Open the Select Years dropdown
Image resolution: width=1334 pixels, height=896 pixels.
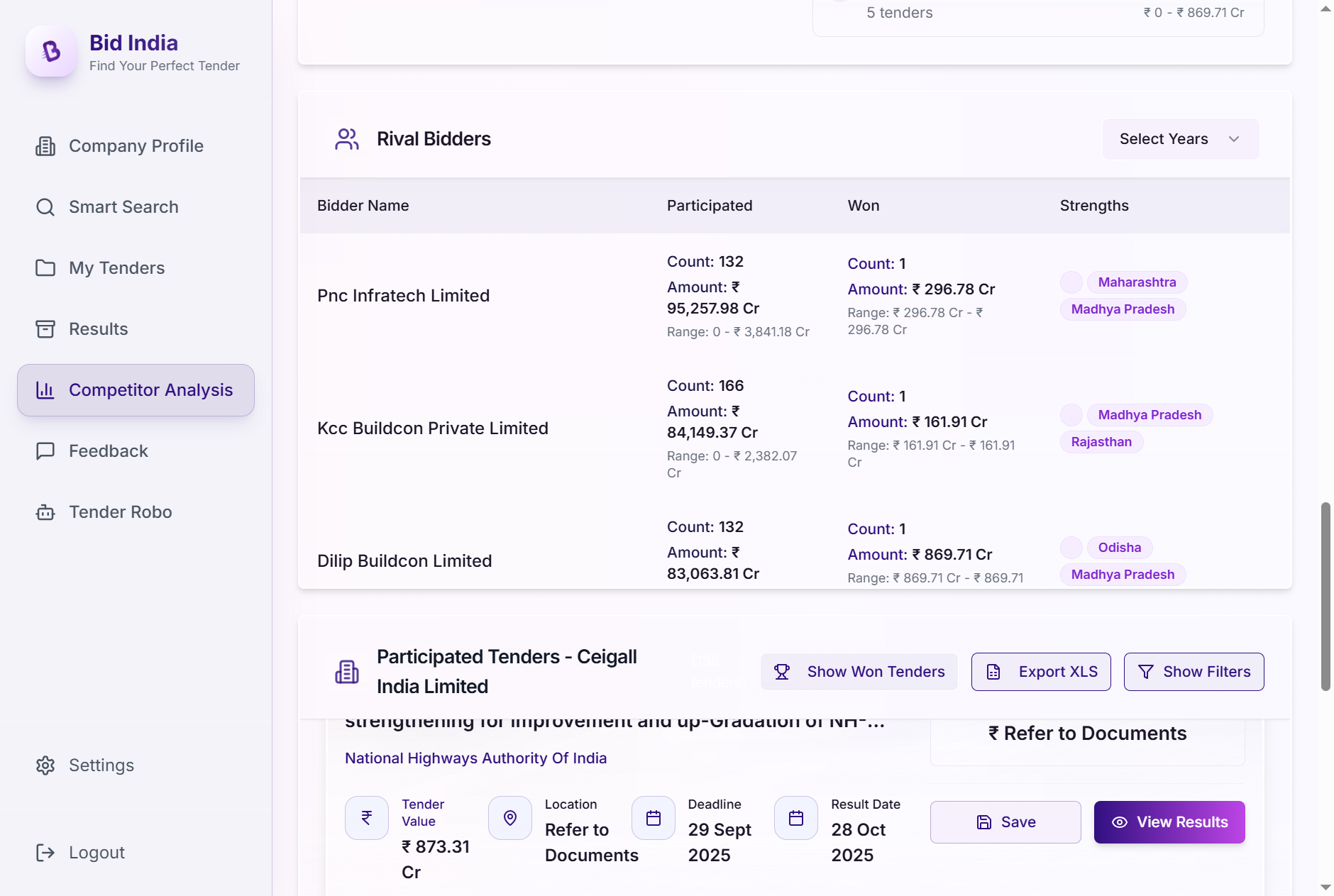click(x=1180, y=139)
